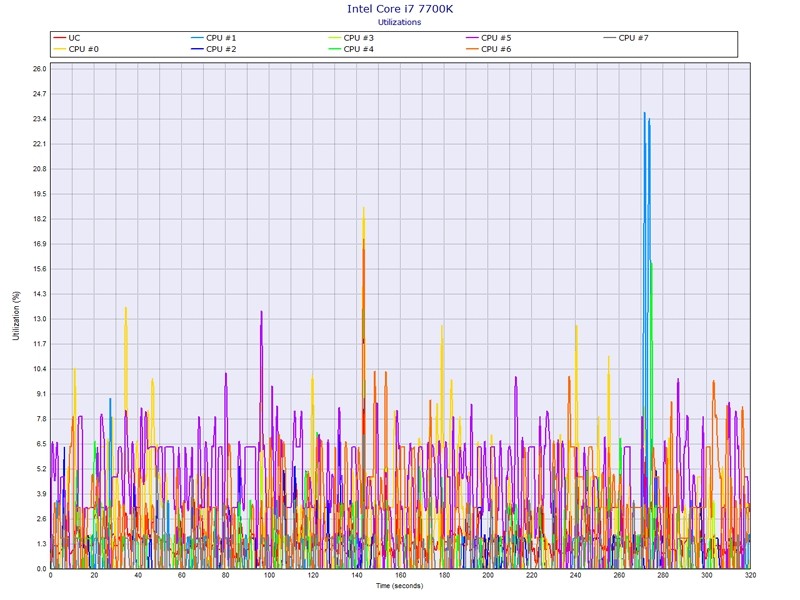The image size is (800, 600).
Task: Click the CPU #6 orange legend swatch
Action: pos(472,49)
